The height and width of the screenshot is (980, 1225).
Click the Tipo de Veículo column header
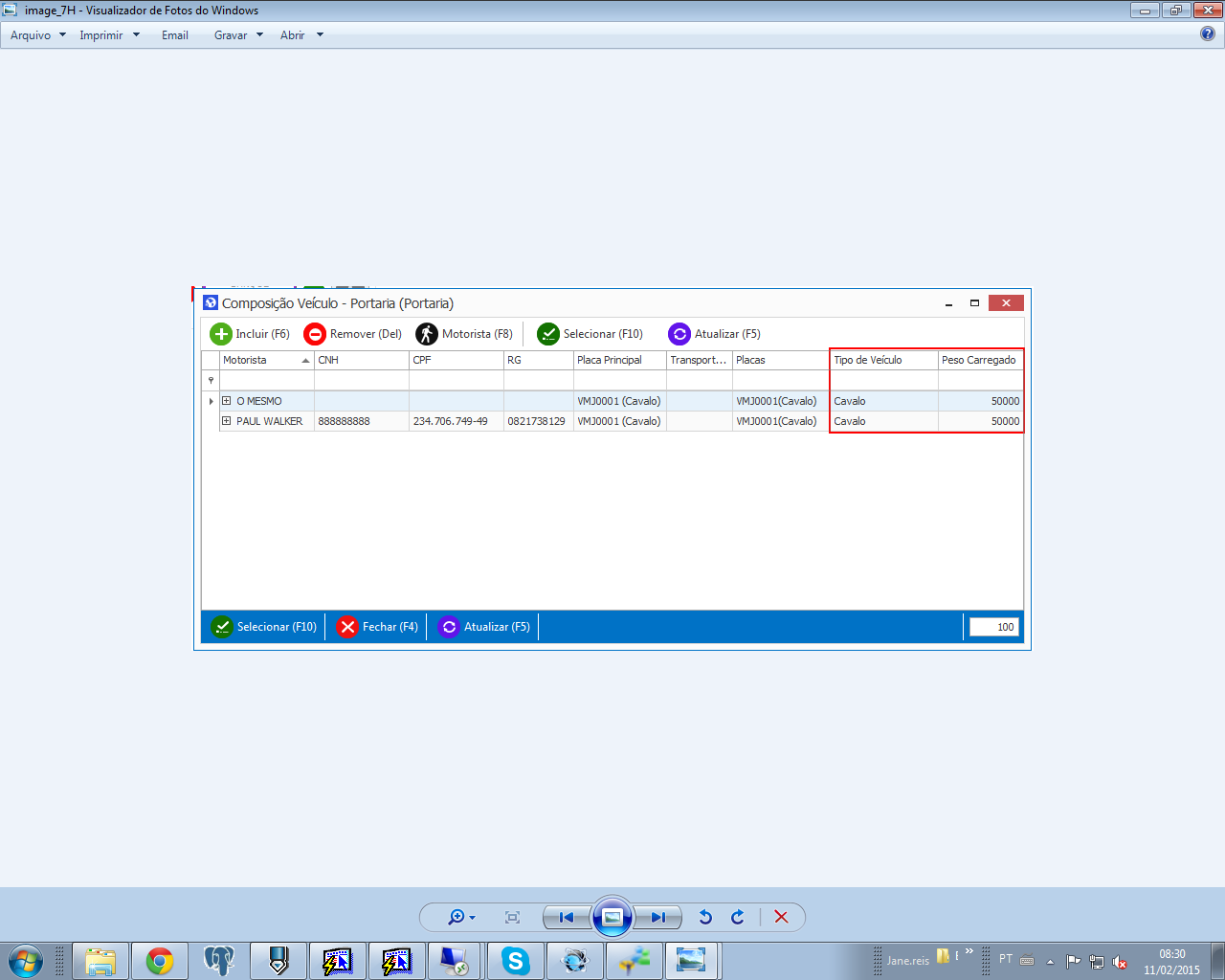click(x=883, y=360)
